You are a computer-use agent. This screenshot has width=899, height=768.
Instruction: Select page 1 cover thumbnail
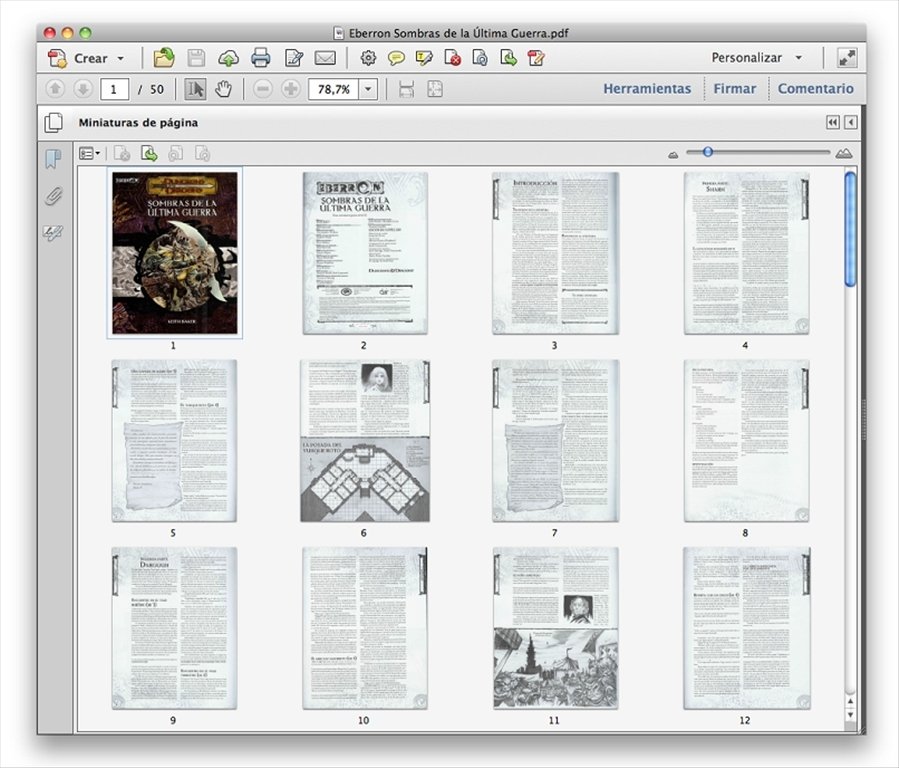coord(175,253)
